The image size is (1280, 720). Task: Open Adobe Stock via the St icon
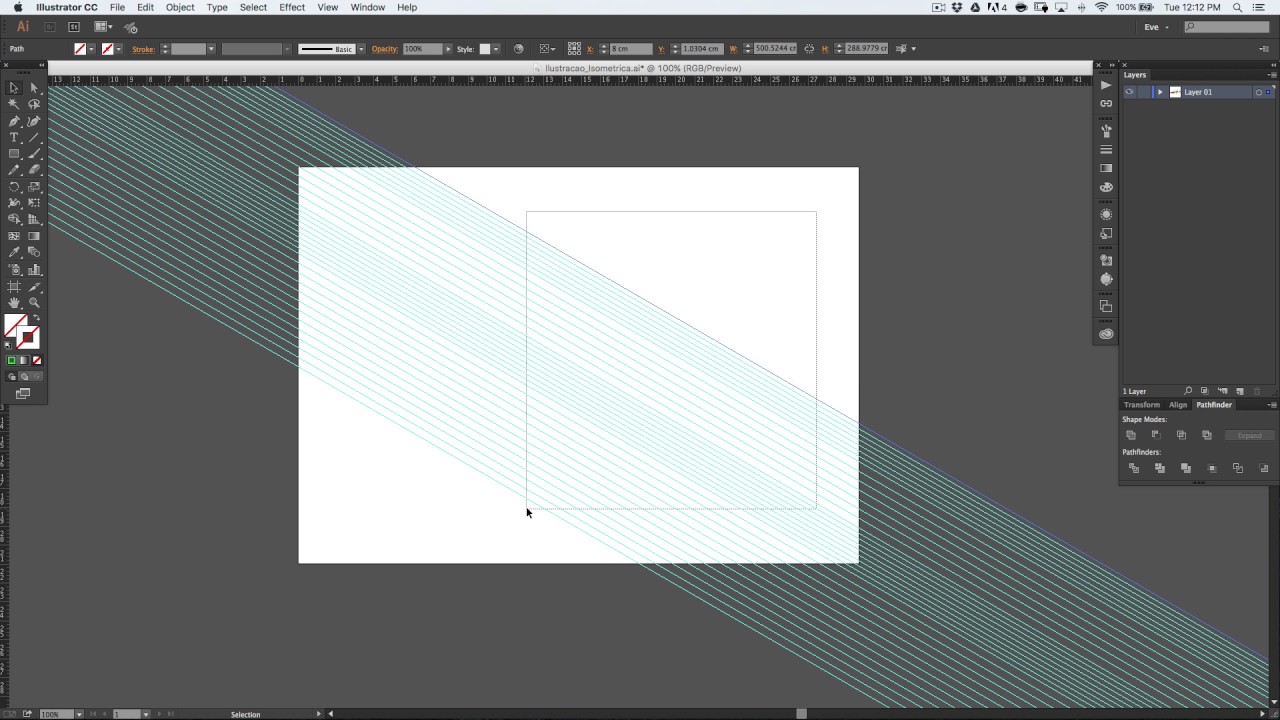point(74,27)
